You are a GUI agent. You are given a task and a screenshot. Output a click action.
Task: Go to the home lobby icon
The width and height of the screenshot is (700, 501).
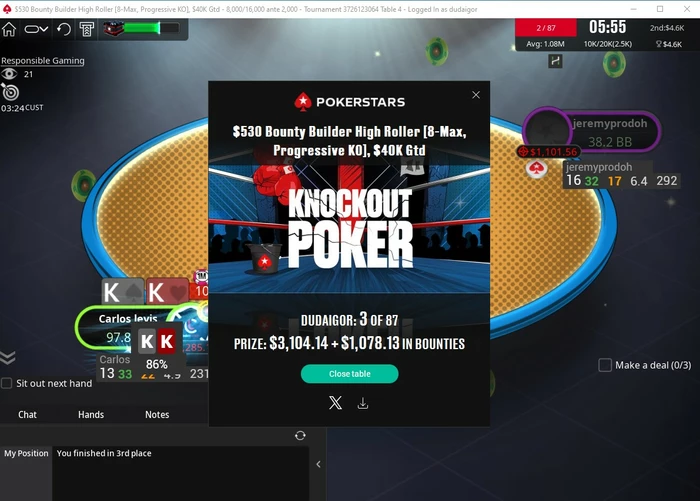click(x=9, y=29)
